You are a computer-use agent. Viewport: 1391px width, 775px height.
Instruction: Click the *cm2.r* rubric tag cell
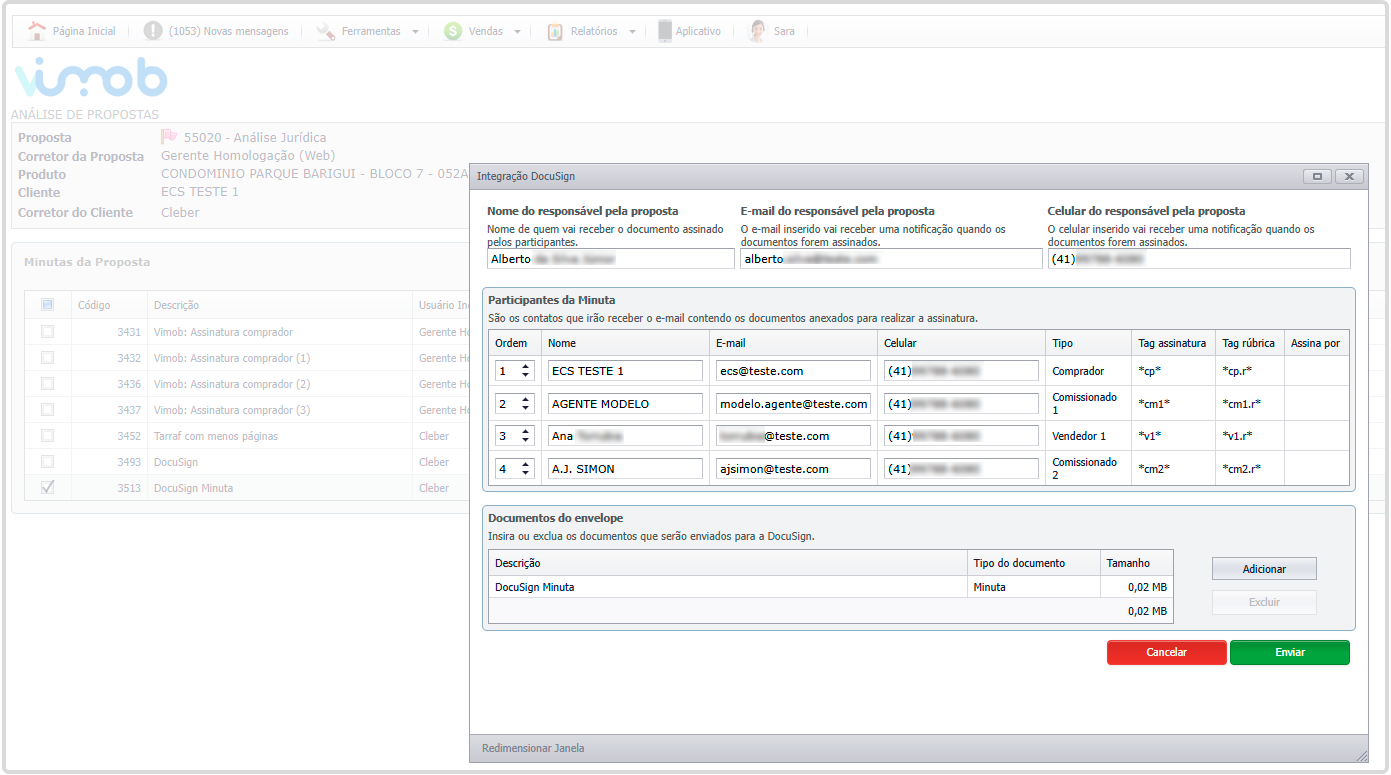point(1249,469)
